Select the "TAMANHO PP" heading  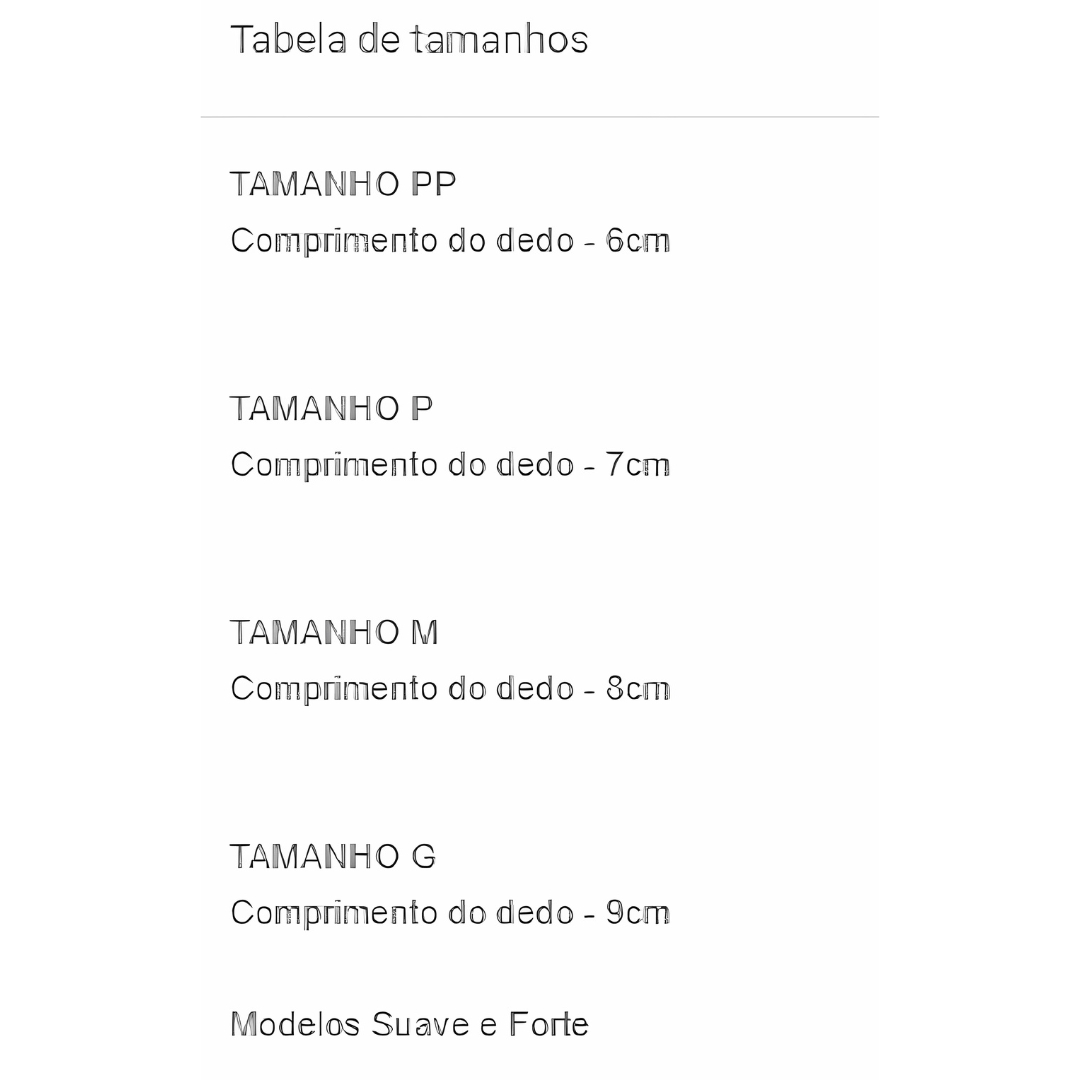343,184
